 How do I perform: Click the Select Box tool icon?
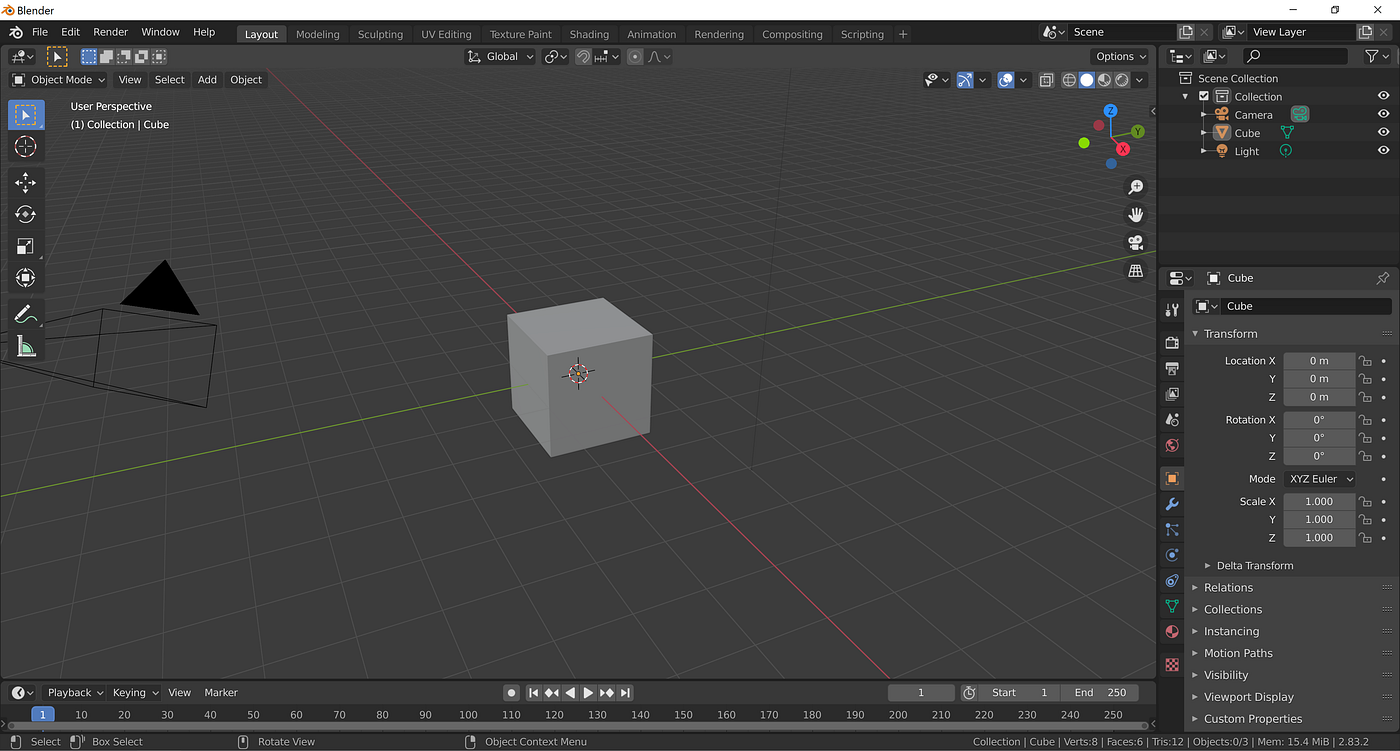click(26, 115)
